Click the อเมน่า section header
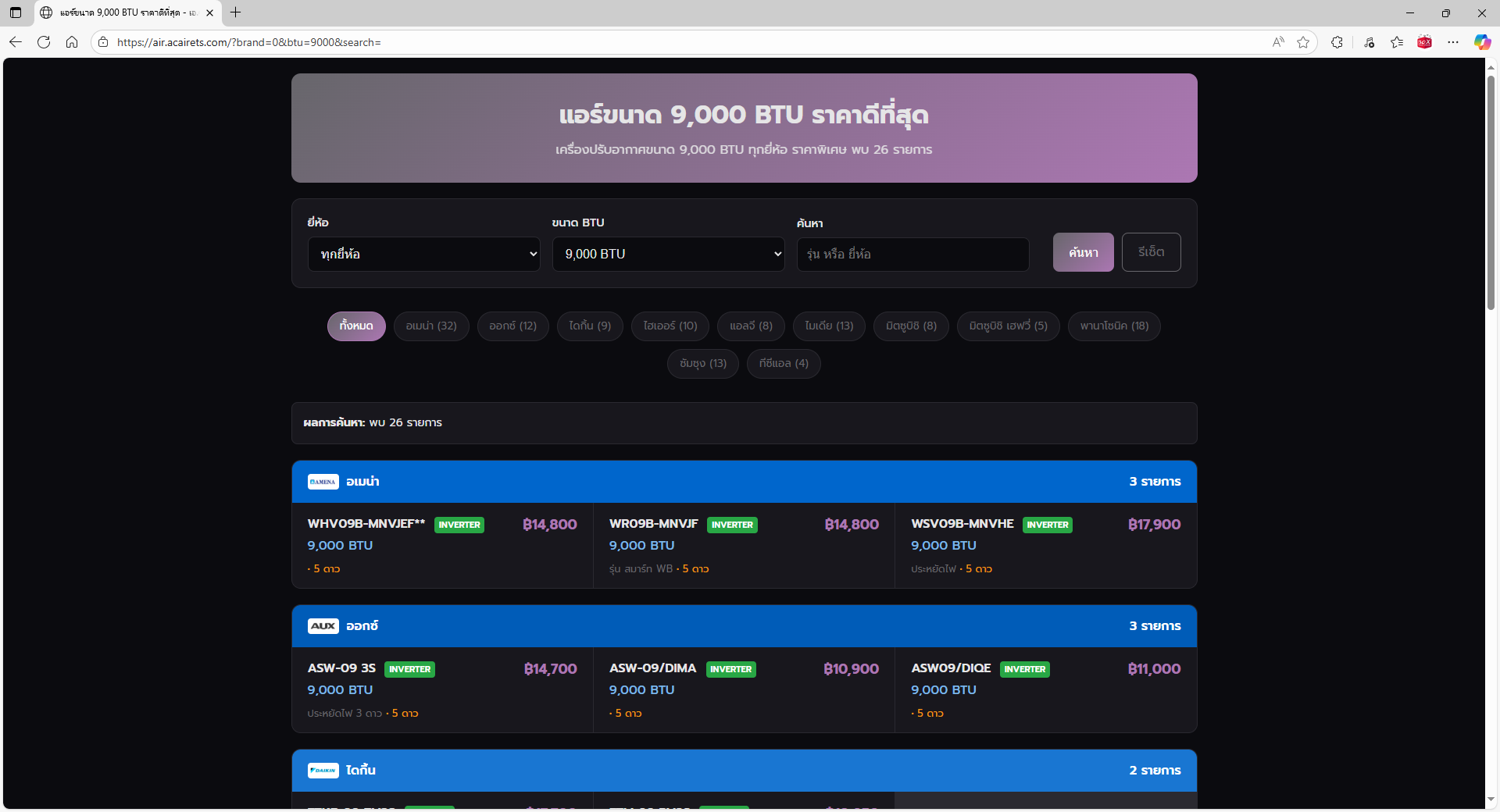Image resolution: width=1500 pixels, height=812 pixels. click(745, 482)
